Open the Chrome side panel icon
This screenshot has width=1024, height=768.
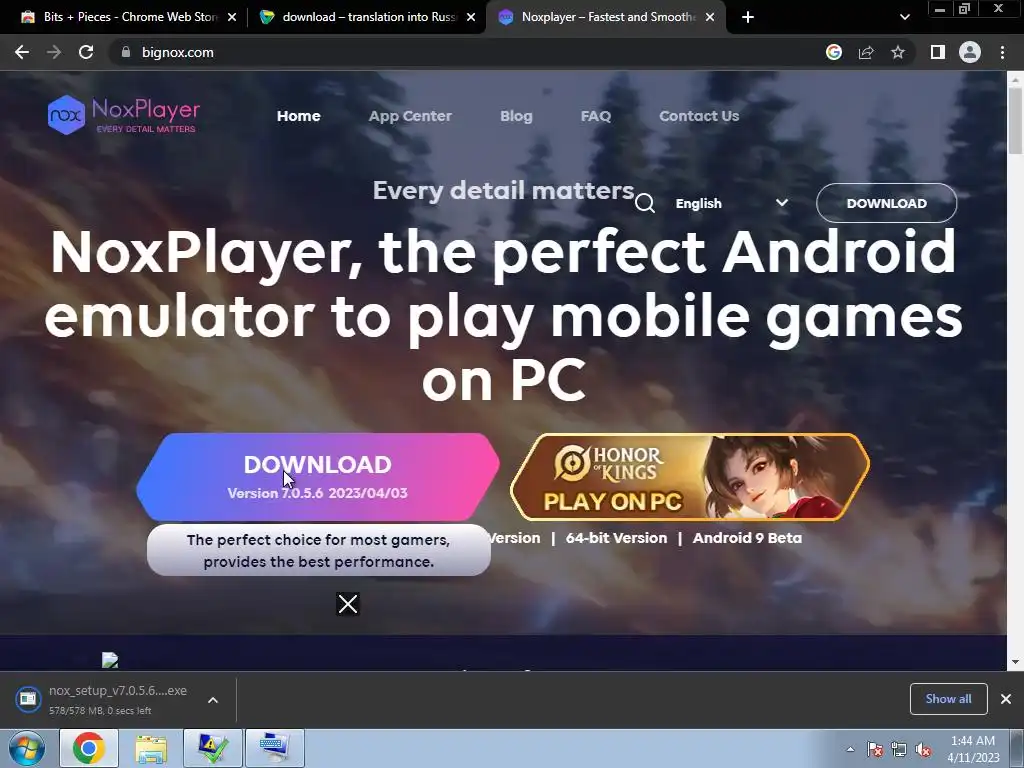click(938, 52)
